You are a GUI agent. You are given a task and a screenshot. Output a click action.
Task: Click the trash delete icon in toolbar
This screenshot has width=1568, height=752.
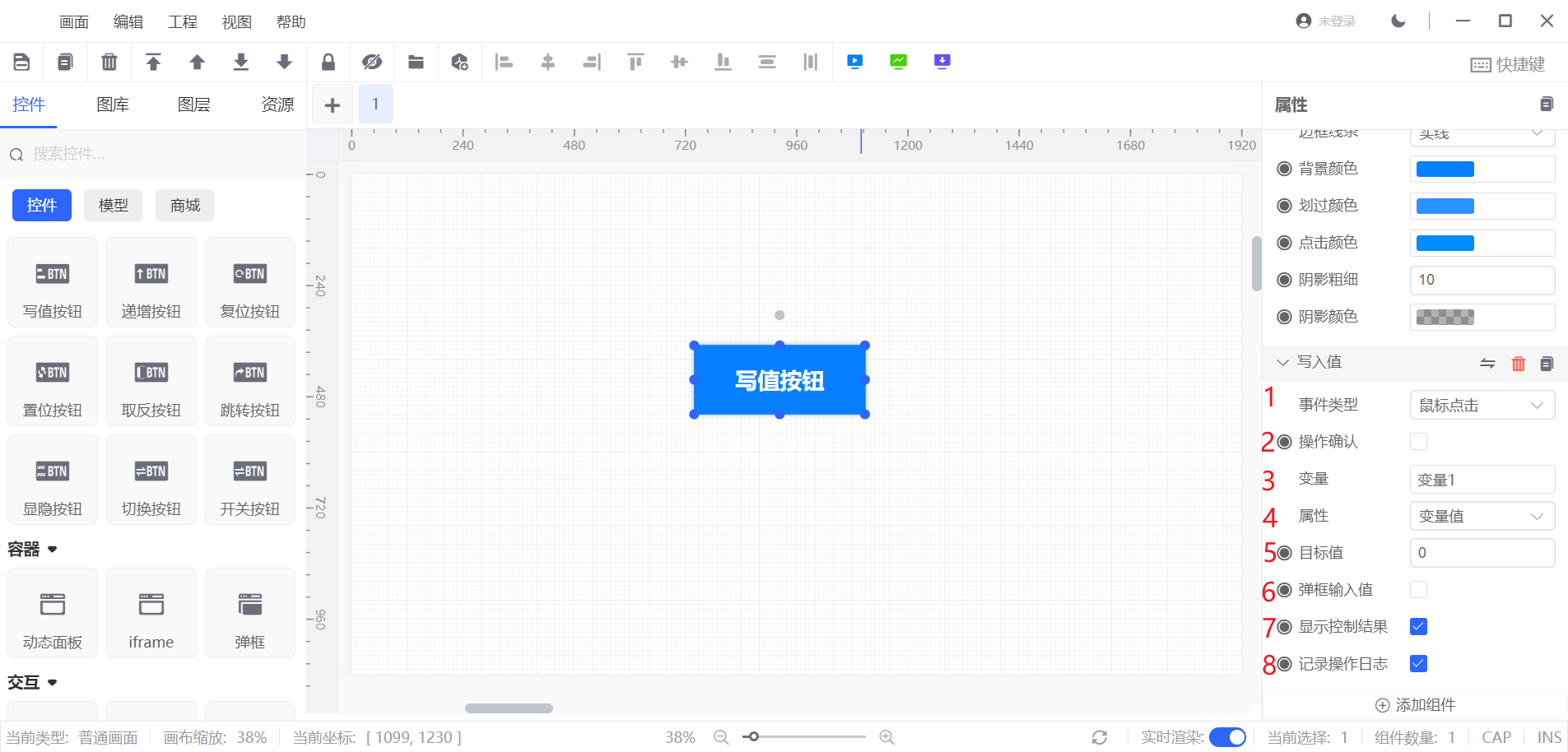click(109, 62)
